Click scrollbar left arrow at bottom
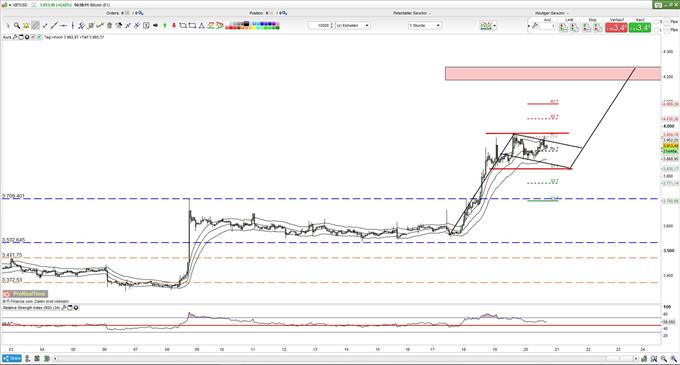This screenshot has height=365, width=680. (x=55, y=358)
